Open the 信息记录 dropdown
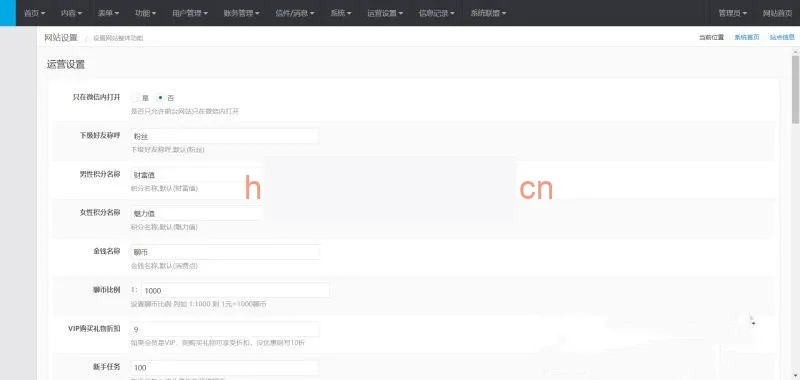 (437, 13)
